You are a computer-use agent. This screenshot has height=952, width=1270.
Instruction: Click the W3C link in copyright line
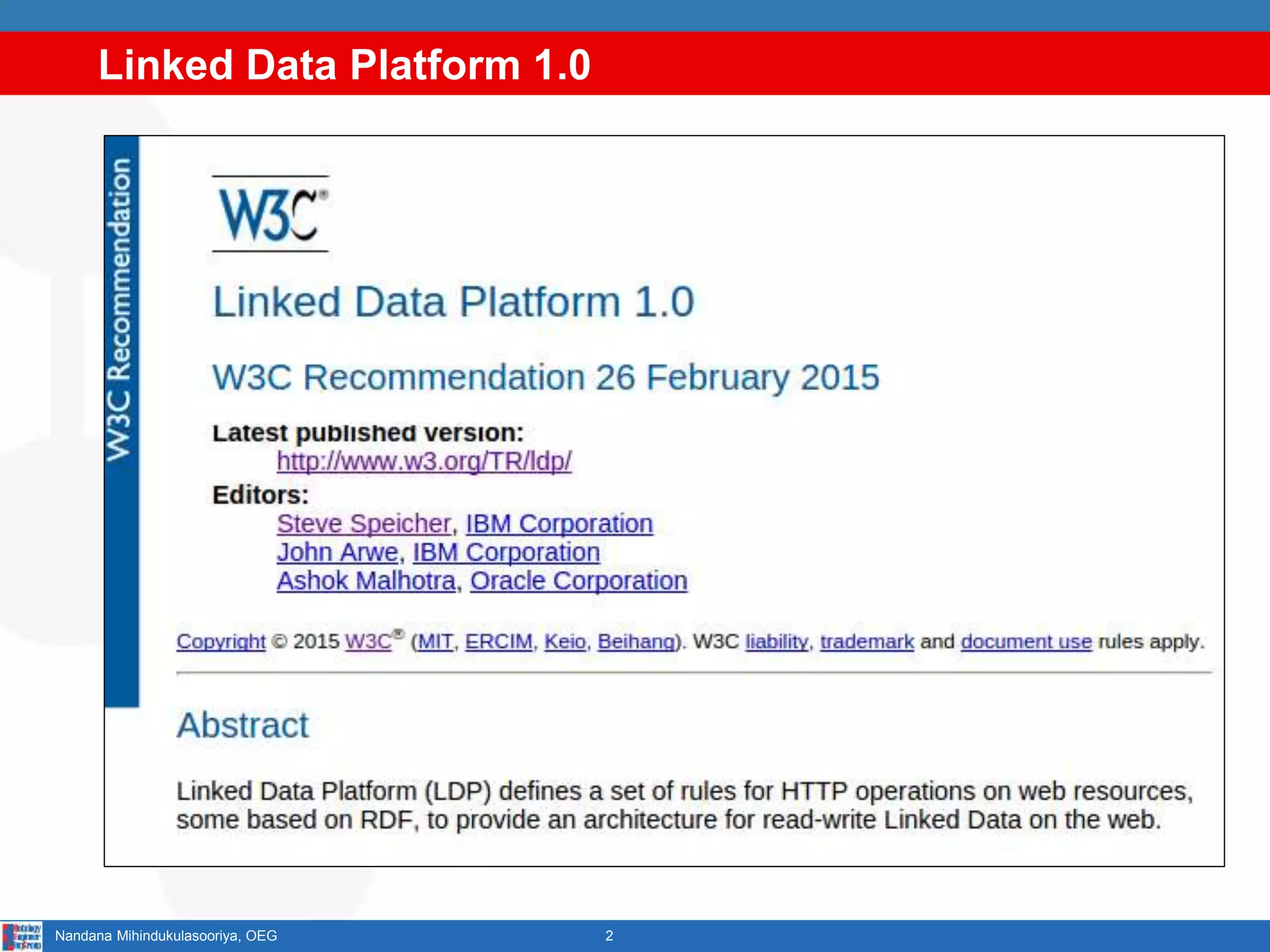pos(368,641)
